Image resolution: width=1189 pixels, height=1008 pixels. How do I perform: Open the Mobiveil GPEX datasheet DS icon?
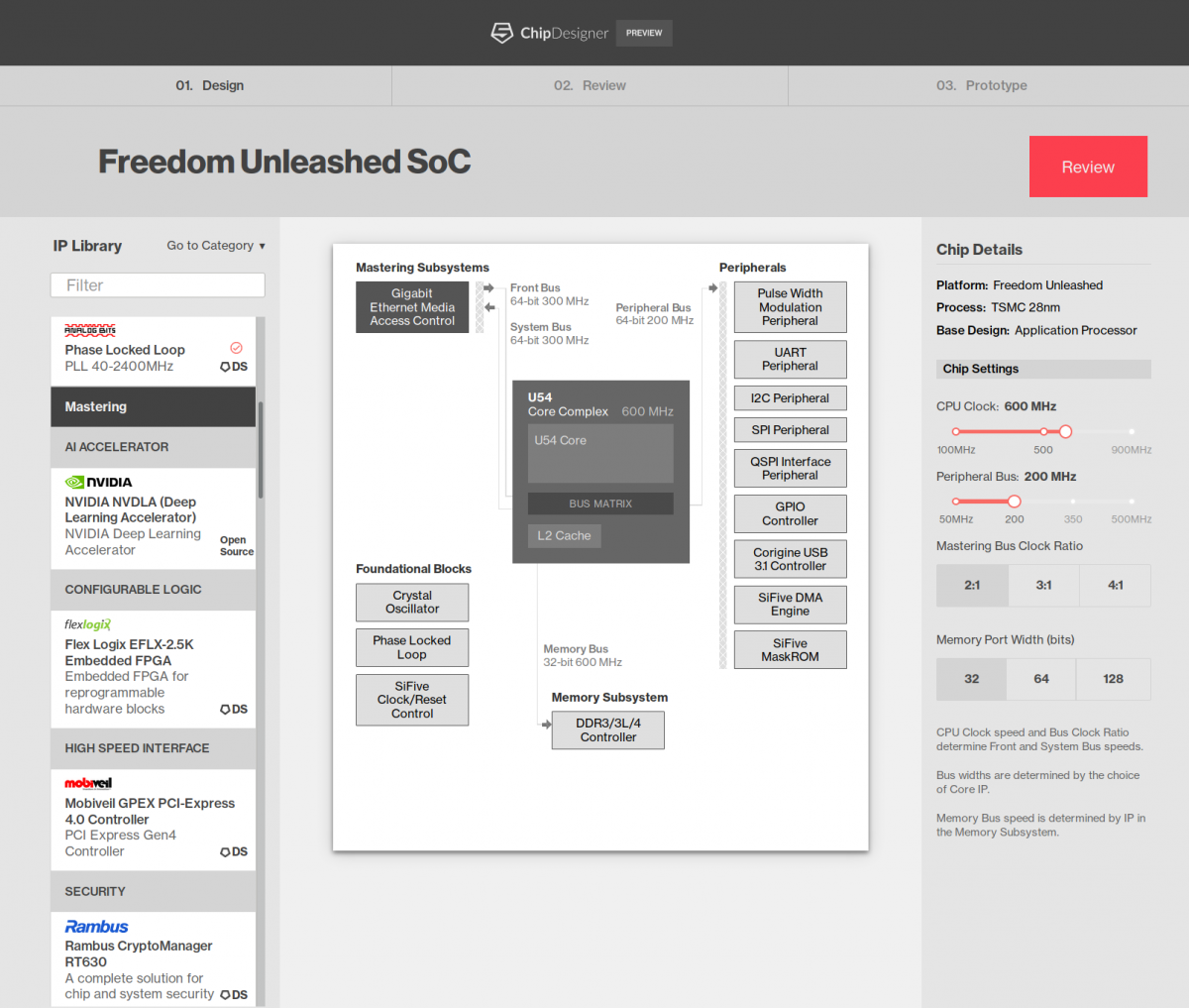tap(234, 852)
